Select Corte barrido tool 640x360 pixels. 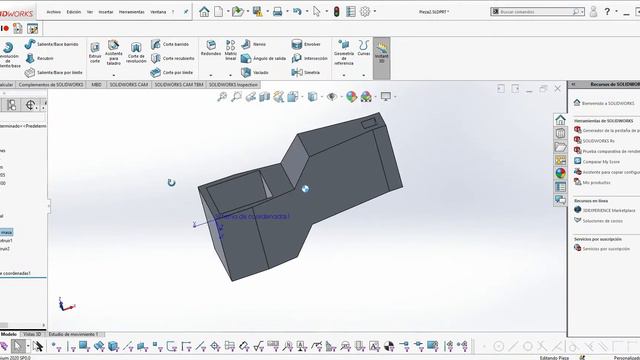click(170, 44)
